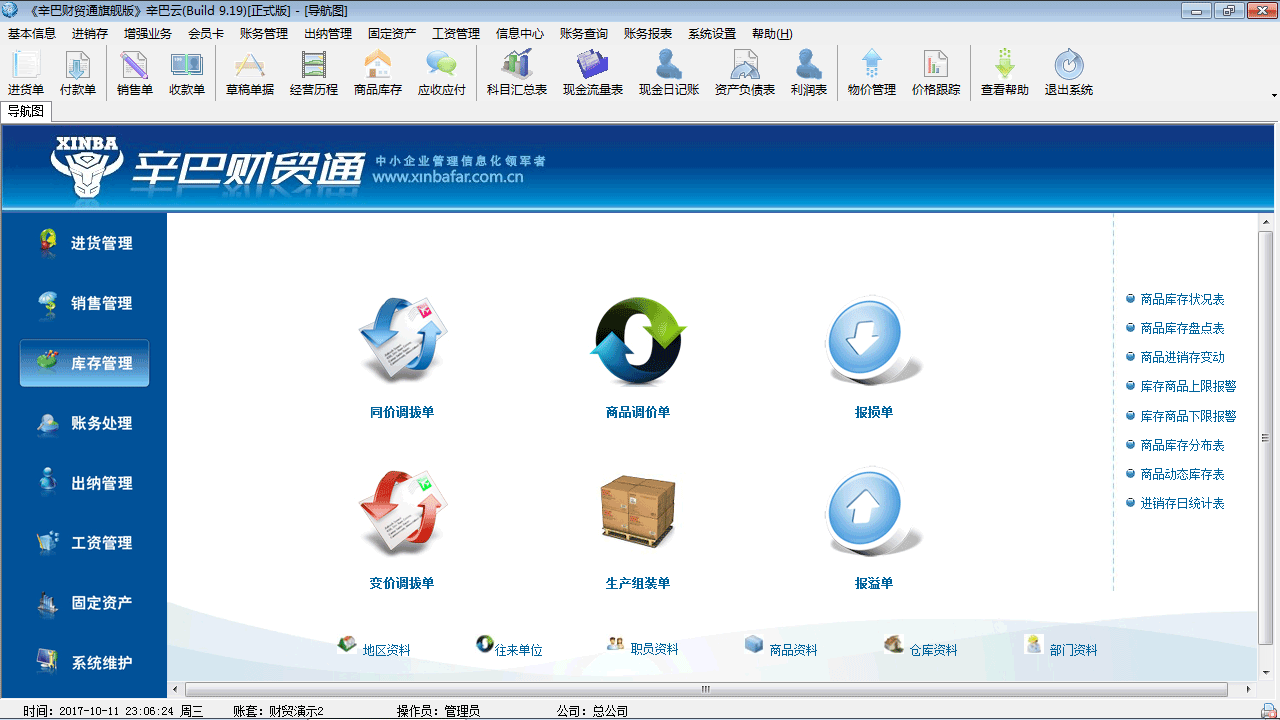This screenshot has width=1280, height=720.
Task: Open the 商品进销存变动 report link
Action: click(1182, 357)
